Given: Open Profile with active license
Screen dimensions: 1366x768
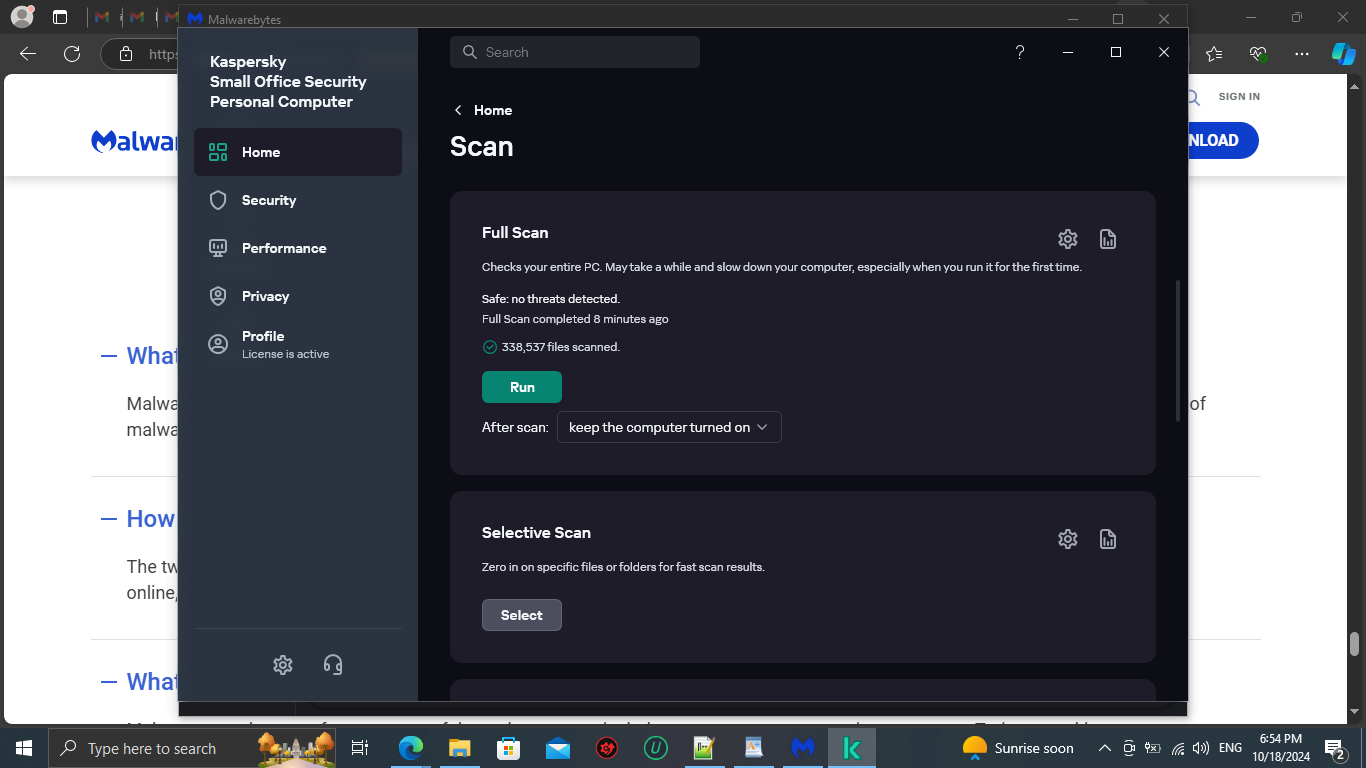Looking at the screenshot, I should 298,344.
